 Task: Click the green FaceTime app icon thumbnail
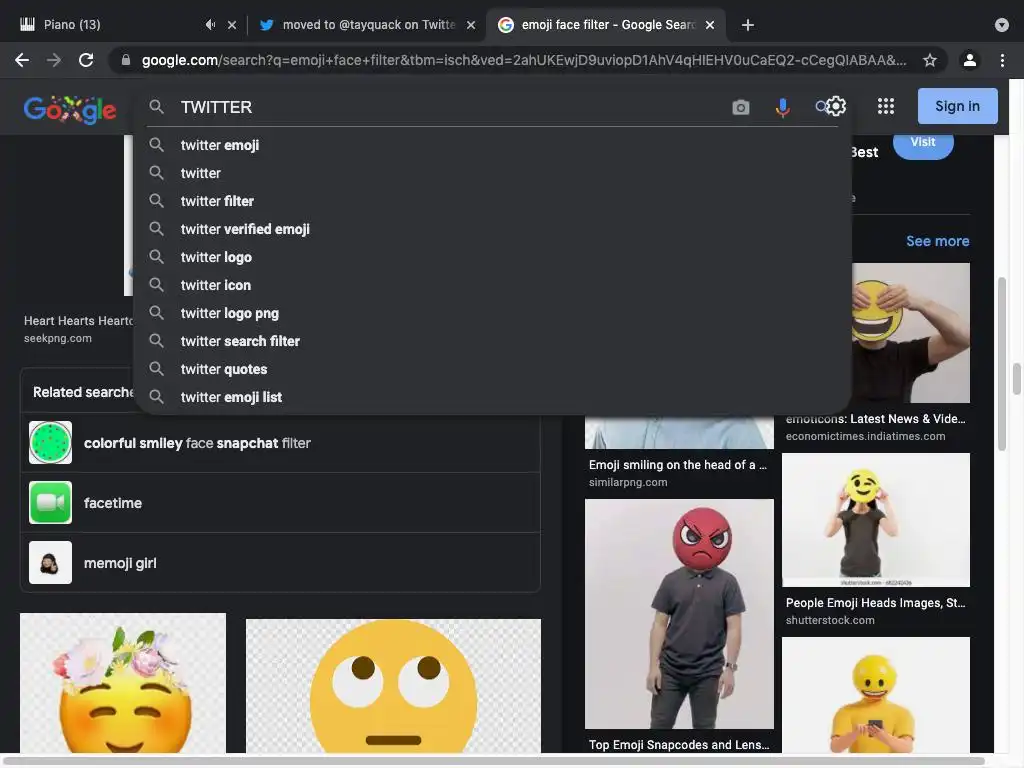(x=50, y=503)
